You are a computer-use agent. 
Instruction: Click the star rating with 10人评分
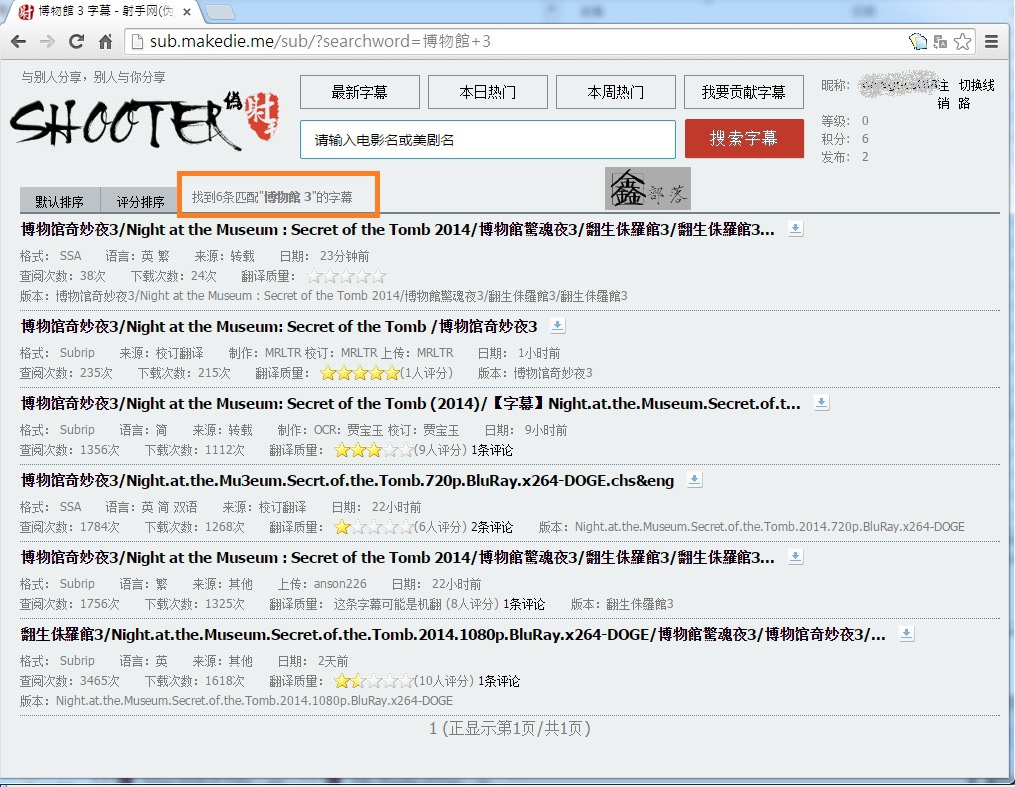(374, 681)
